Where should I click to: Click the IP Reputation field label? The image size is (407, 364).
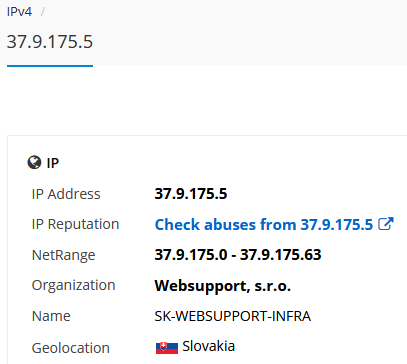[x=75, y=224]
